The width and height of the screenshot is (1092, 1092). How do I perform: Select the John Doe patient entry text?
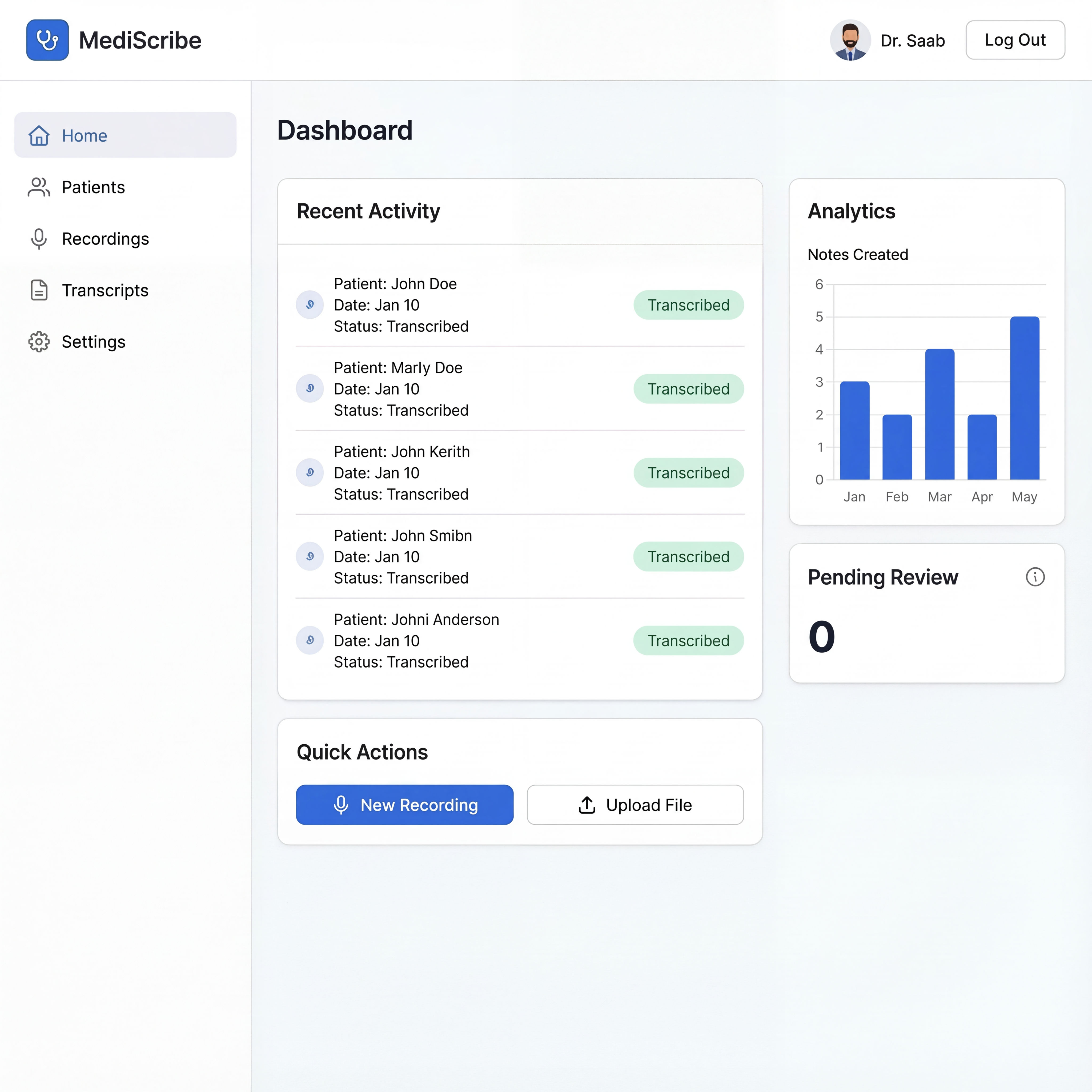coord(395,284)
